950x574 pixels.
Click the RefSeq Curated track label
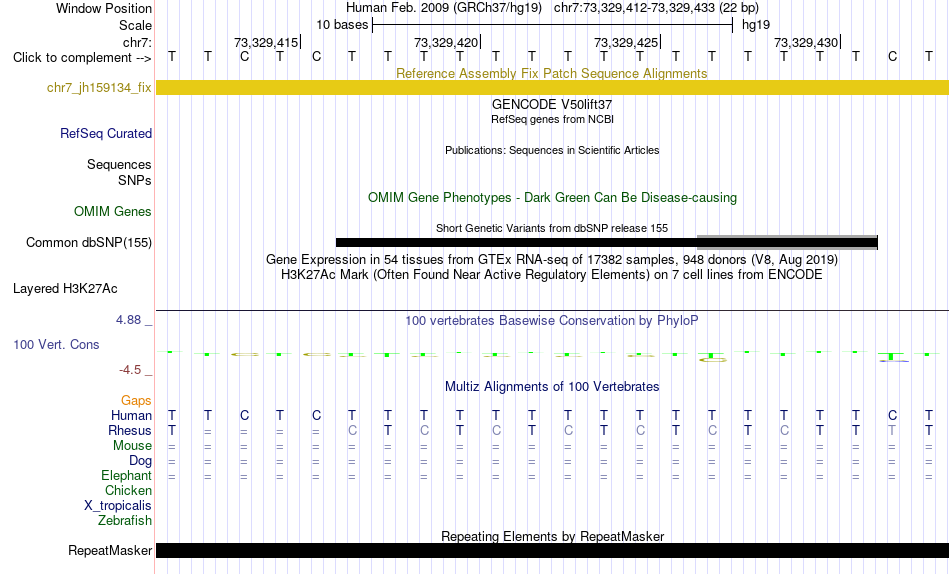coord(106,133)
